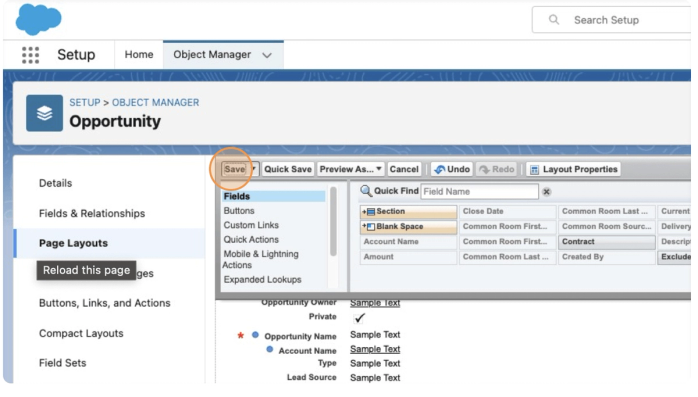Click the Quick Find magnifier icon

[x=366, y=191]
